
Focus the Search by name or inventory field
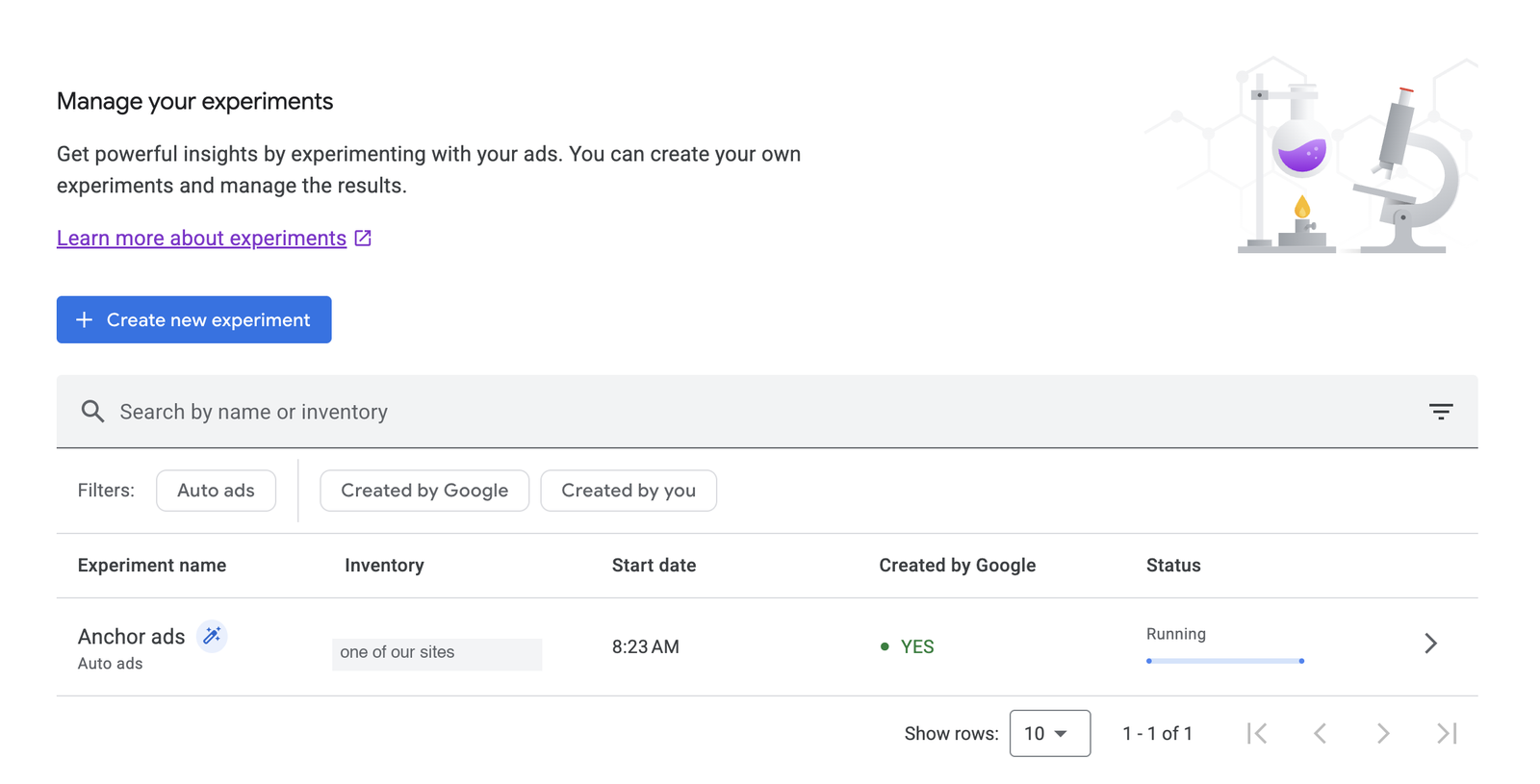767,412
